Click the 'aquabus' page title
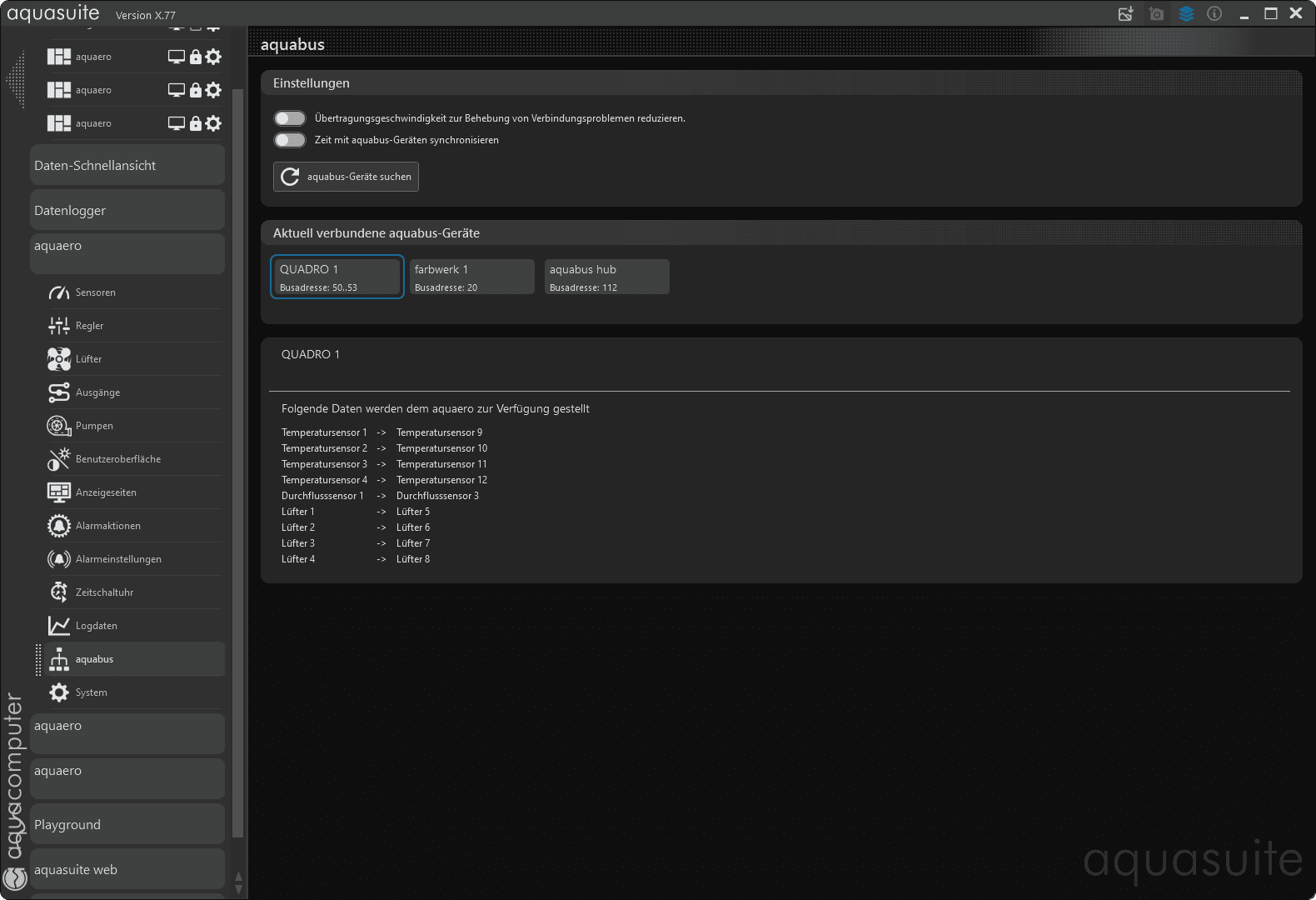This screenshot has width=1316, height=900. pos(292,45)
